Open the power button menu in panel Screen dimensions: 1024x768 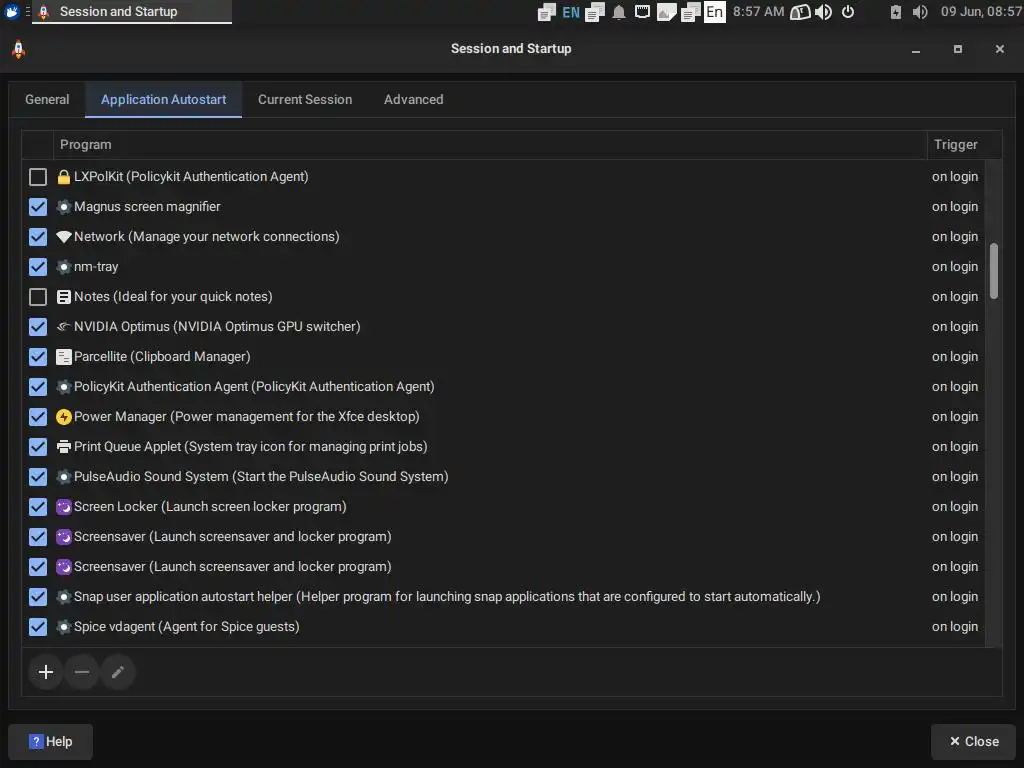pos(848,12)
